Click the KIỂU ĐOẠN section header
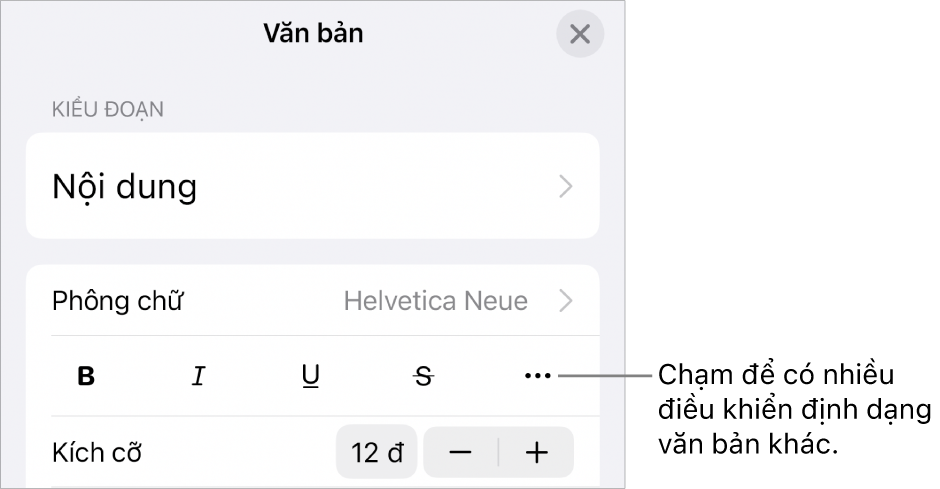 pos(107,110)
